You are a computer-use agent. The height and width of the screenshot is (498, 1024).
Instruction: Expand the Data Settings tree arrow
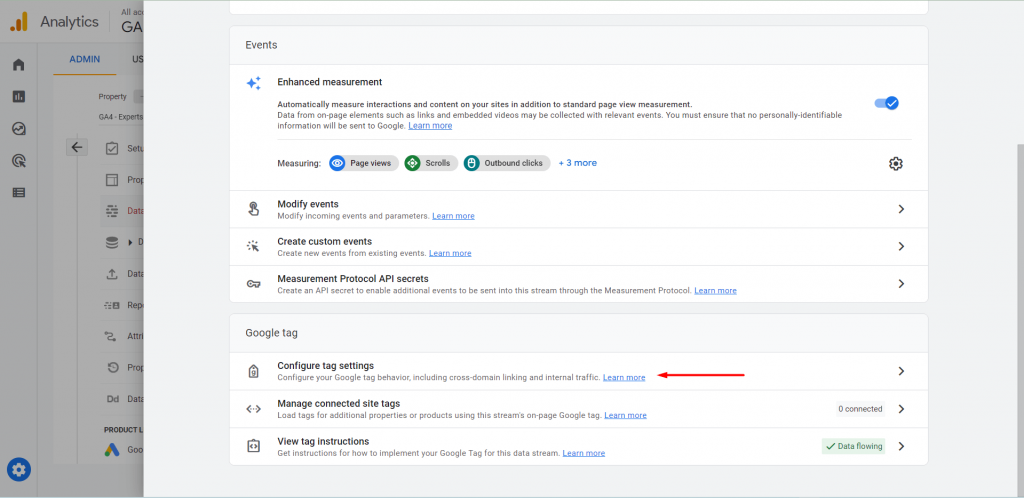point(131,242)
